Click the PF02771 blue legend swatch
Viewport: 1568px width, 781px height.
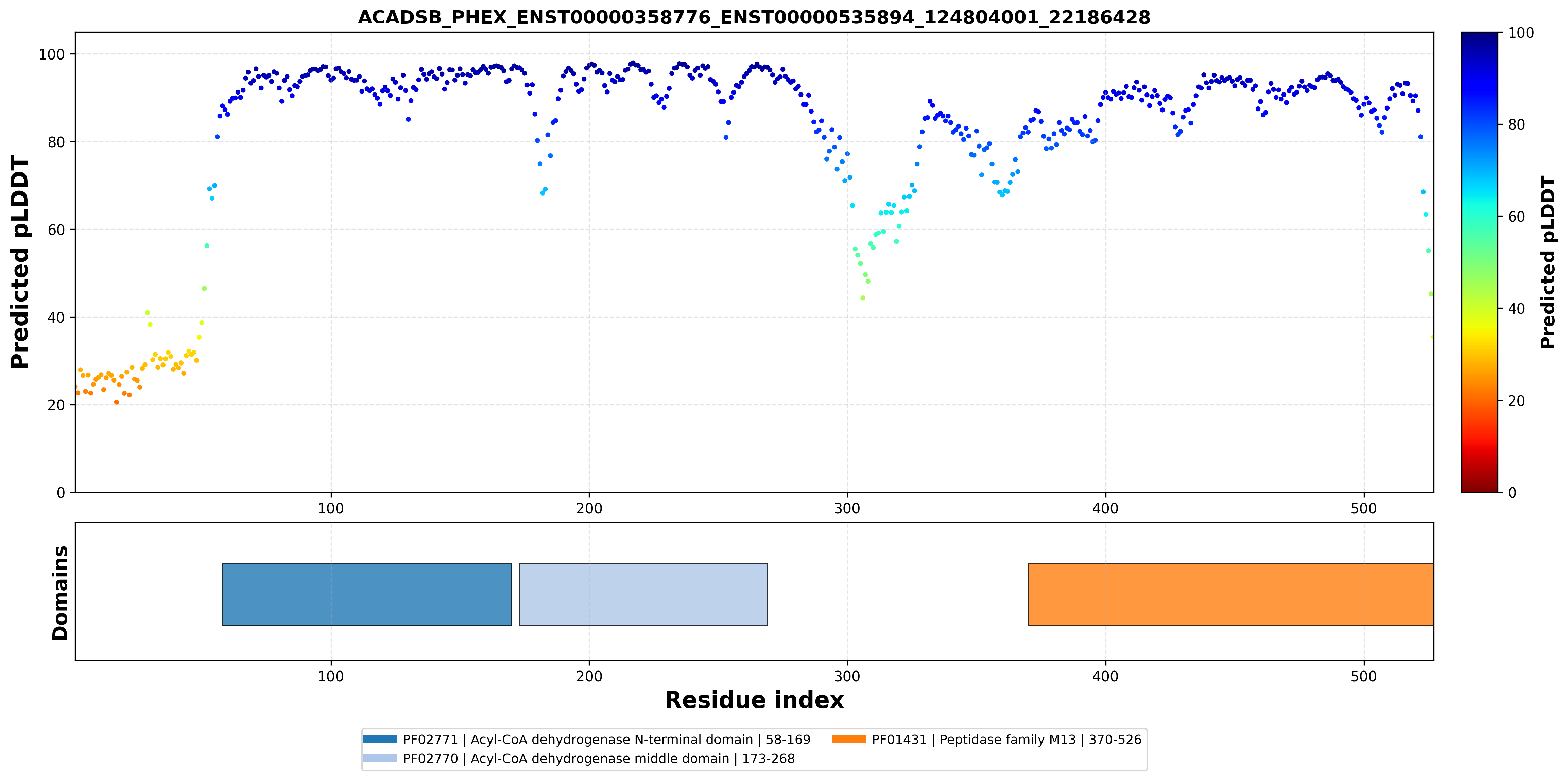(380, 739)
